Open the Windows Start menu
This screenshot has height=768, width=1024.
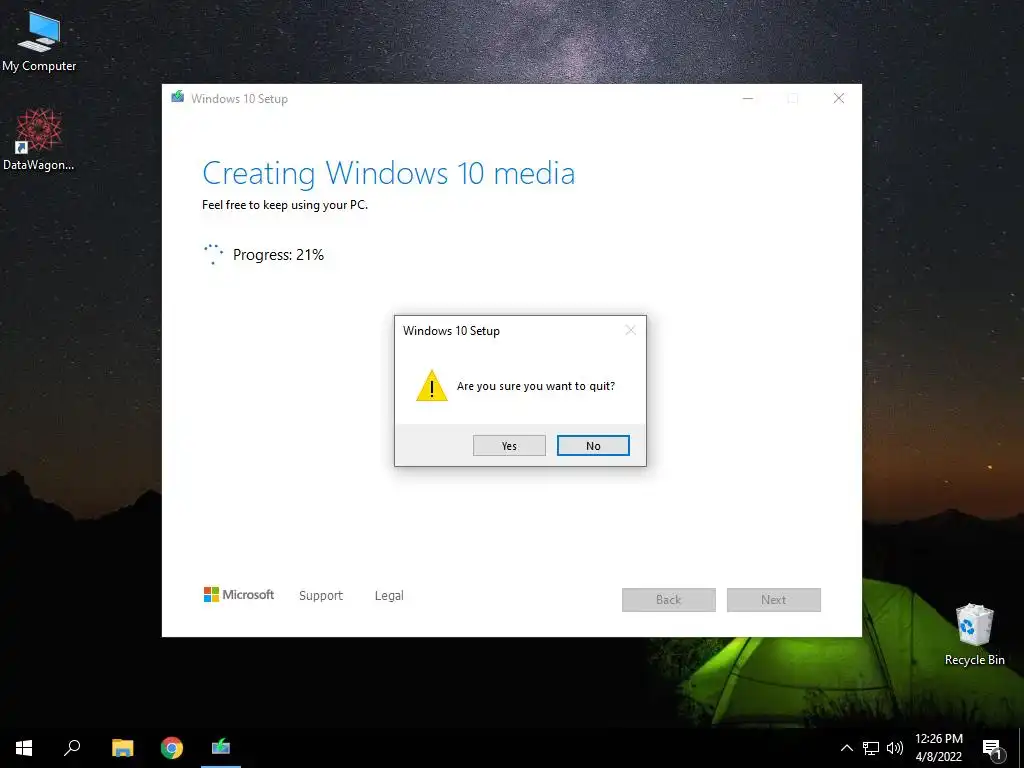tap(24, 748)
